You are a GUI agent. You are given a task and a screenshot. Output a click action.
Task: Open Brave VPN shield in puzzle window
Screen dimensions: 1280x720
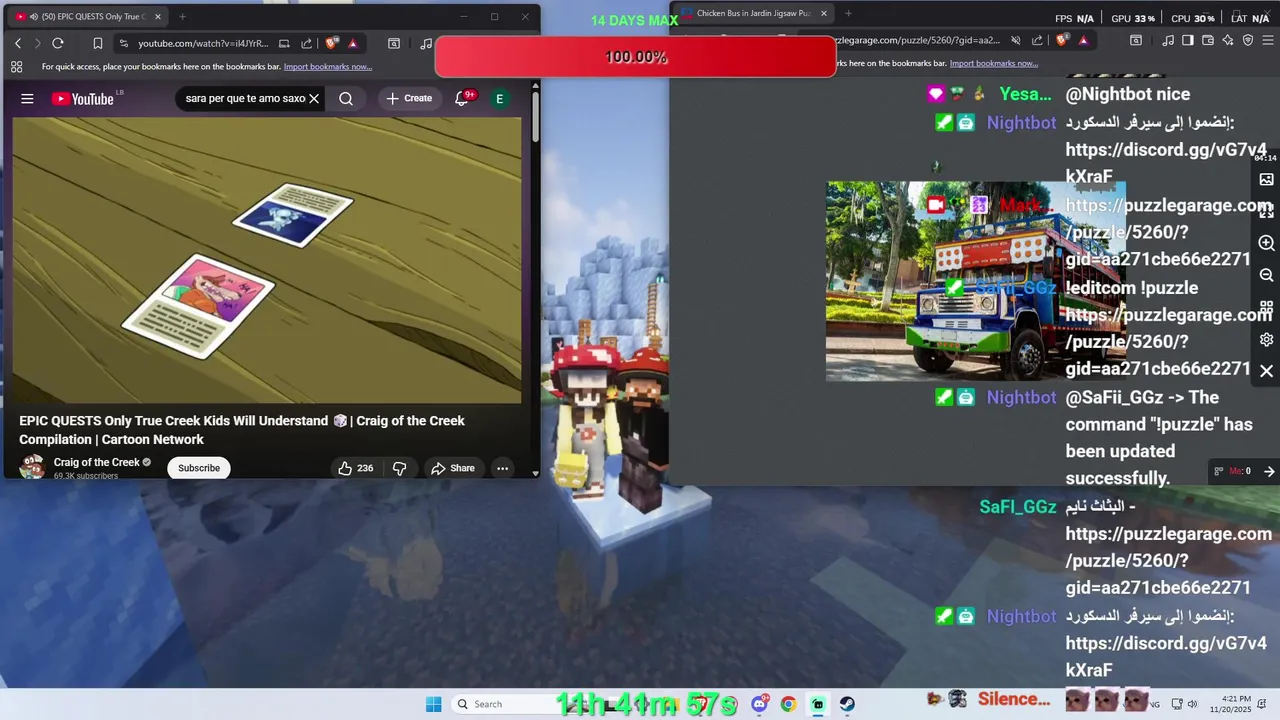coord(1248,40)
